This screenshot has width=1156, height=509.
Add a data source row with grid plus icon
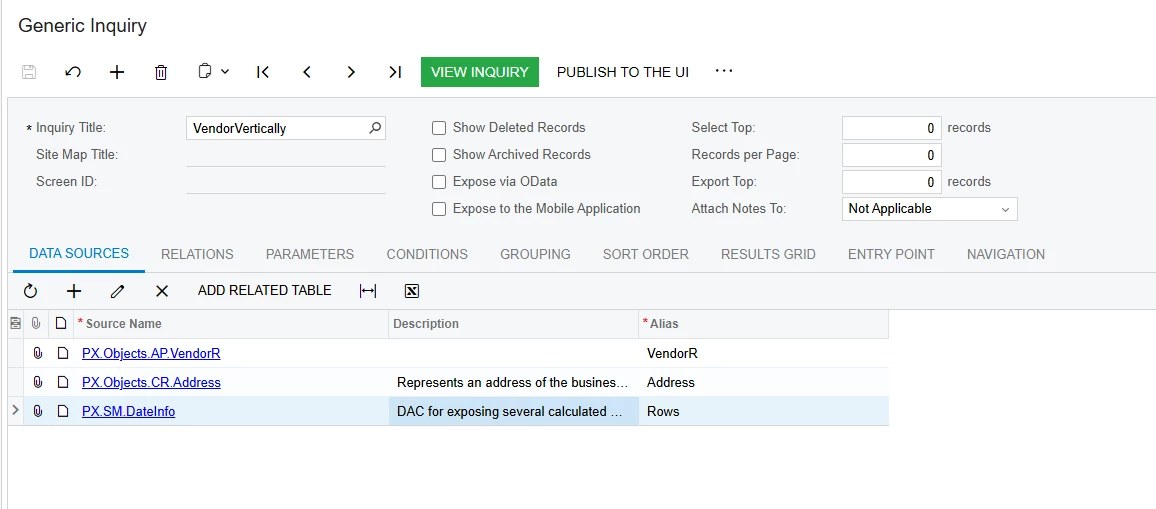tap(74, 291)
